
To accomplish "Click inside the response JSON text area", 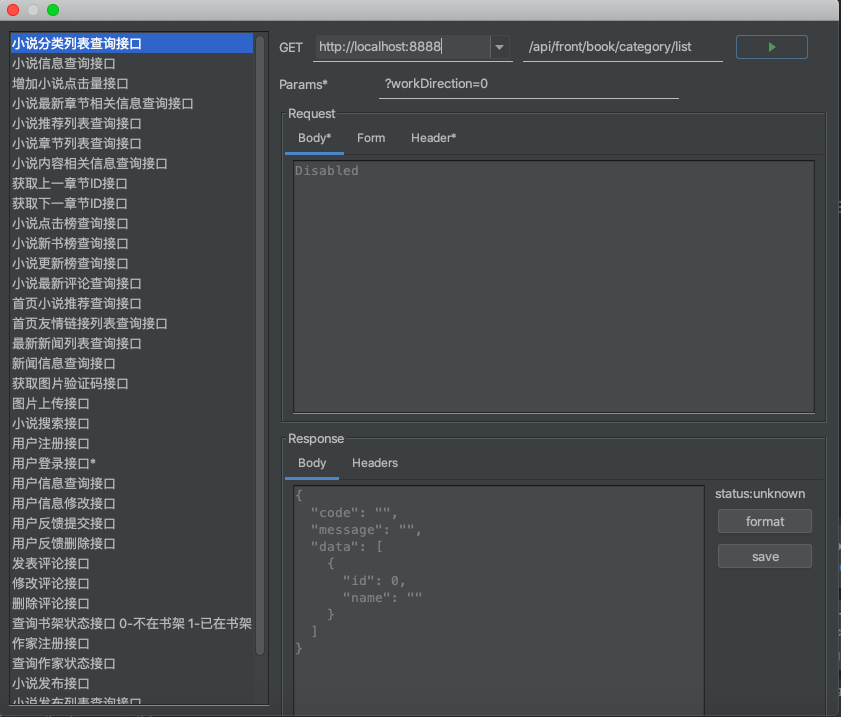I will pyautogui.click(x=498, y=600).
